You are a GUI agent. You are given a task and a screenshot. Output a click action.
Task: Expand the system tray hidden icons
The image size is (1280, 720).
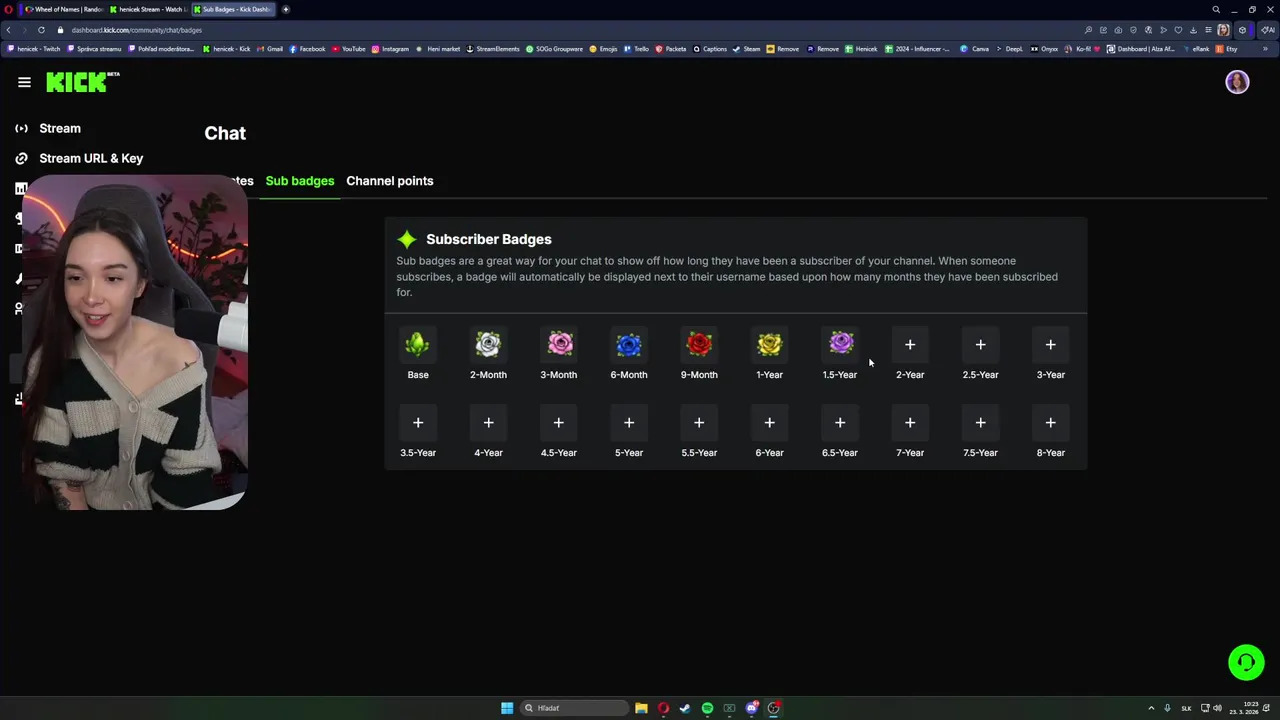(1150, 708)
